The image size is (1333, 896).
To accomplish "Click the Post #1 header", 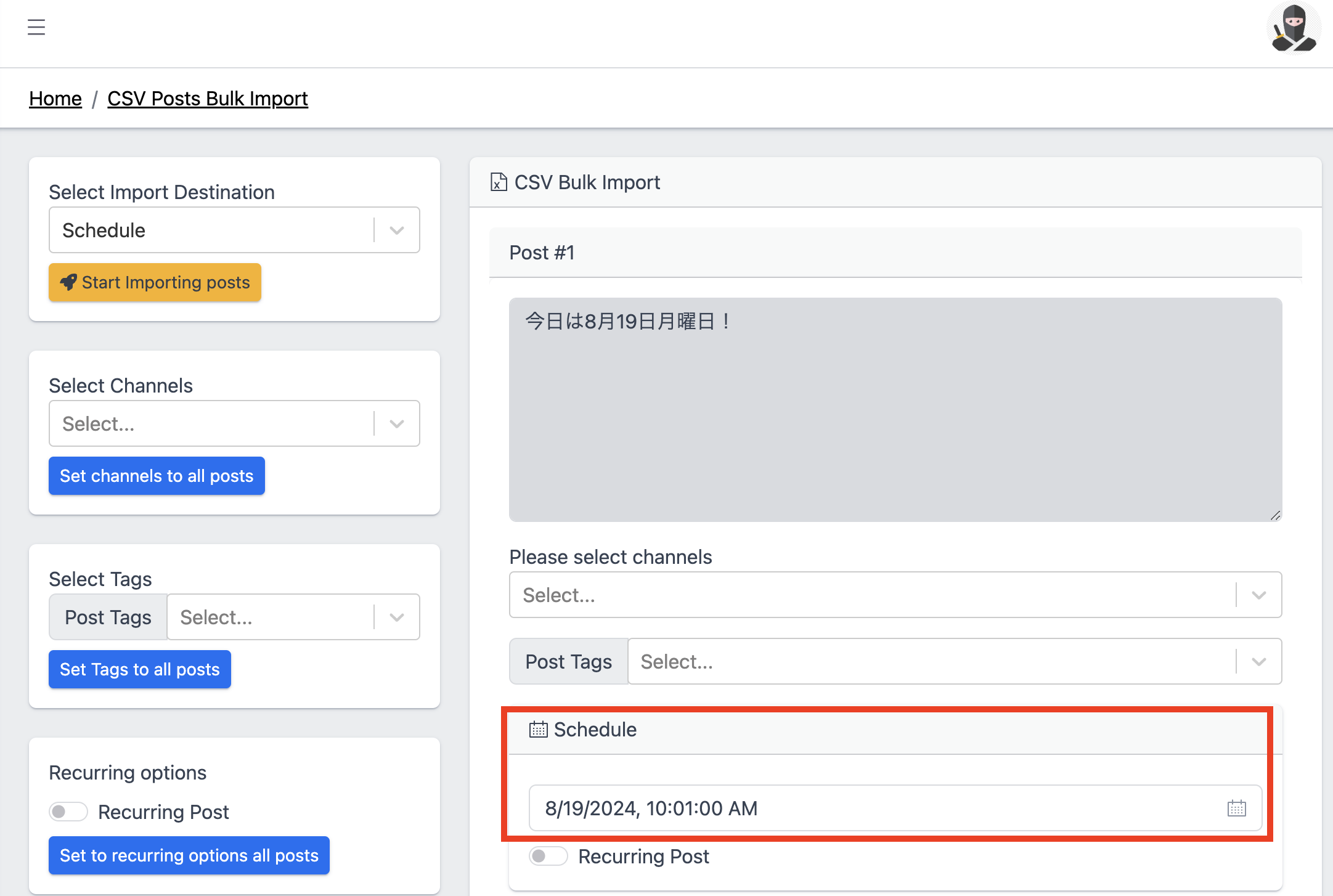I will click(x=895, y=253).
